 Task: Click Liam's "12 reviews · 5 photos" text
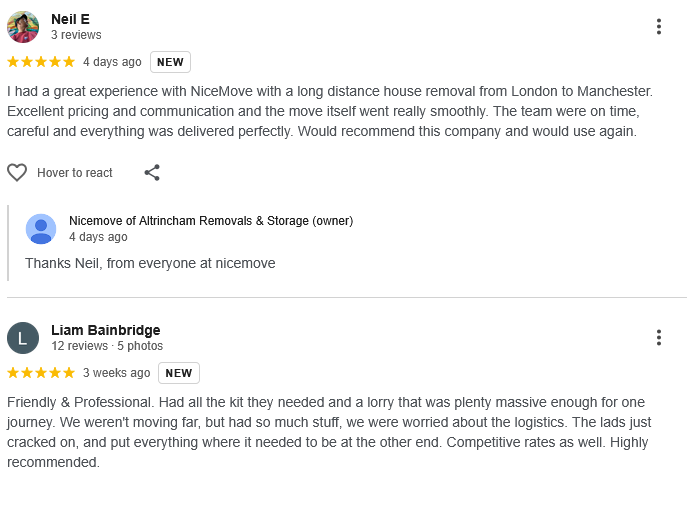tap(107, 346)
